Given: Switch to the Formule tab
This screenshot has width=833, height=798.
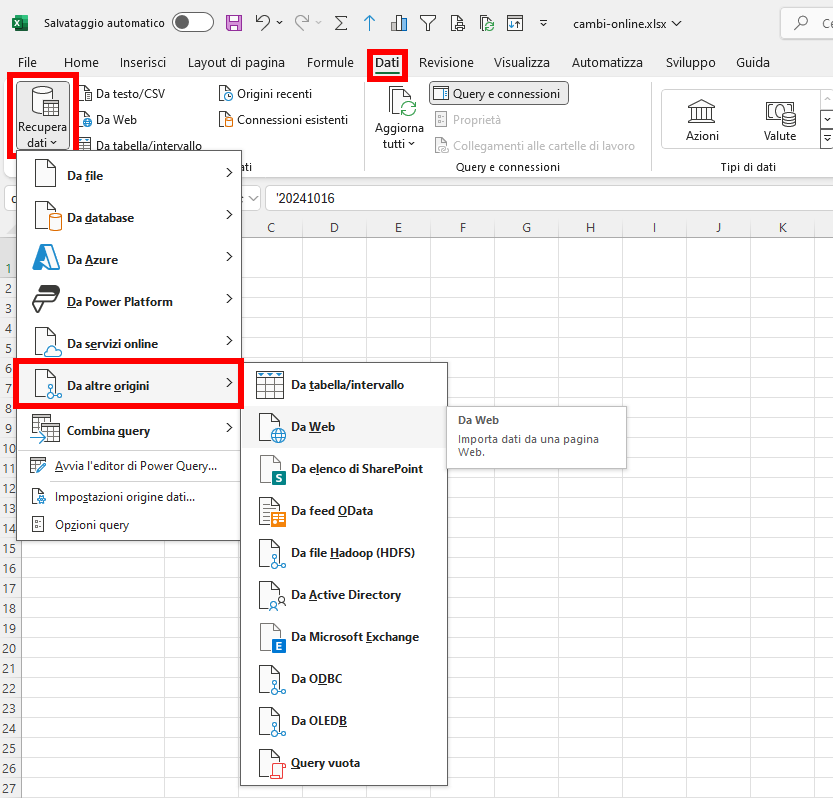Looking at the screenshot, I should [330, 63].
